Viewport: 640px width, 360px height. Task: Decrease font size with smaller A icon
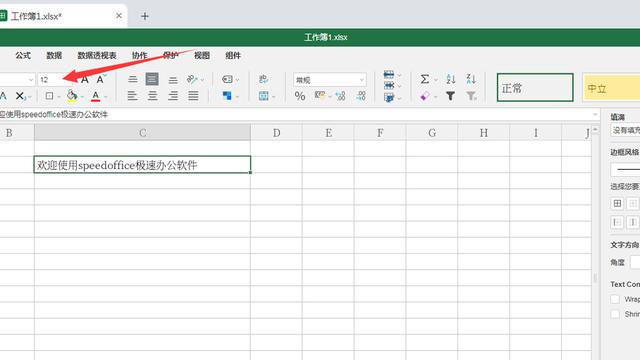pos(100,79)
